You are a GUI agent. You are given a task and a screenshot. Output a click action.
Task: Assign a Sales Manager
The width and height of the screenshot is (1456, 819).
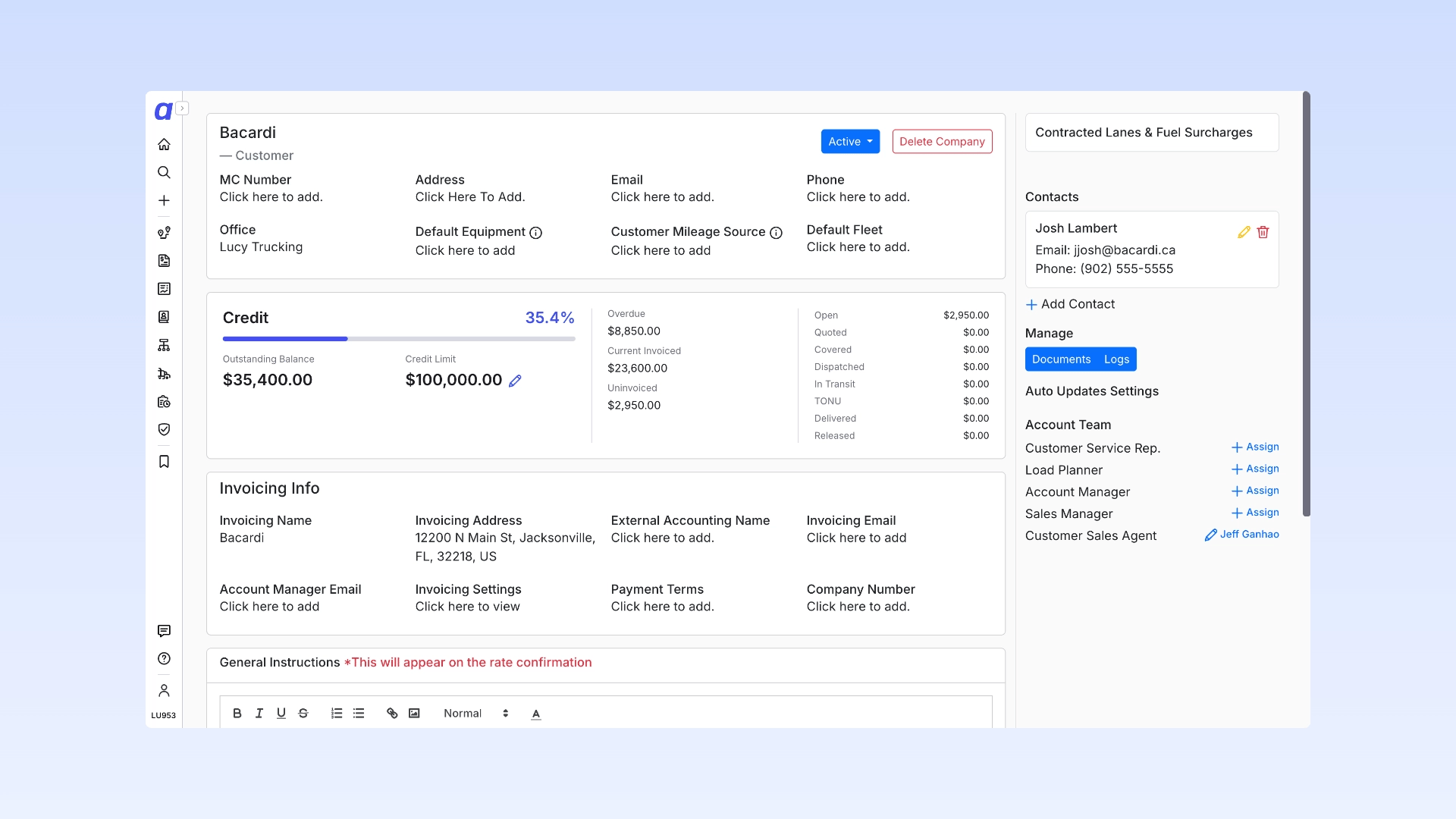1255,513
